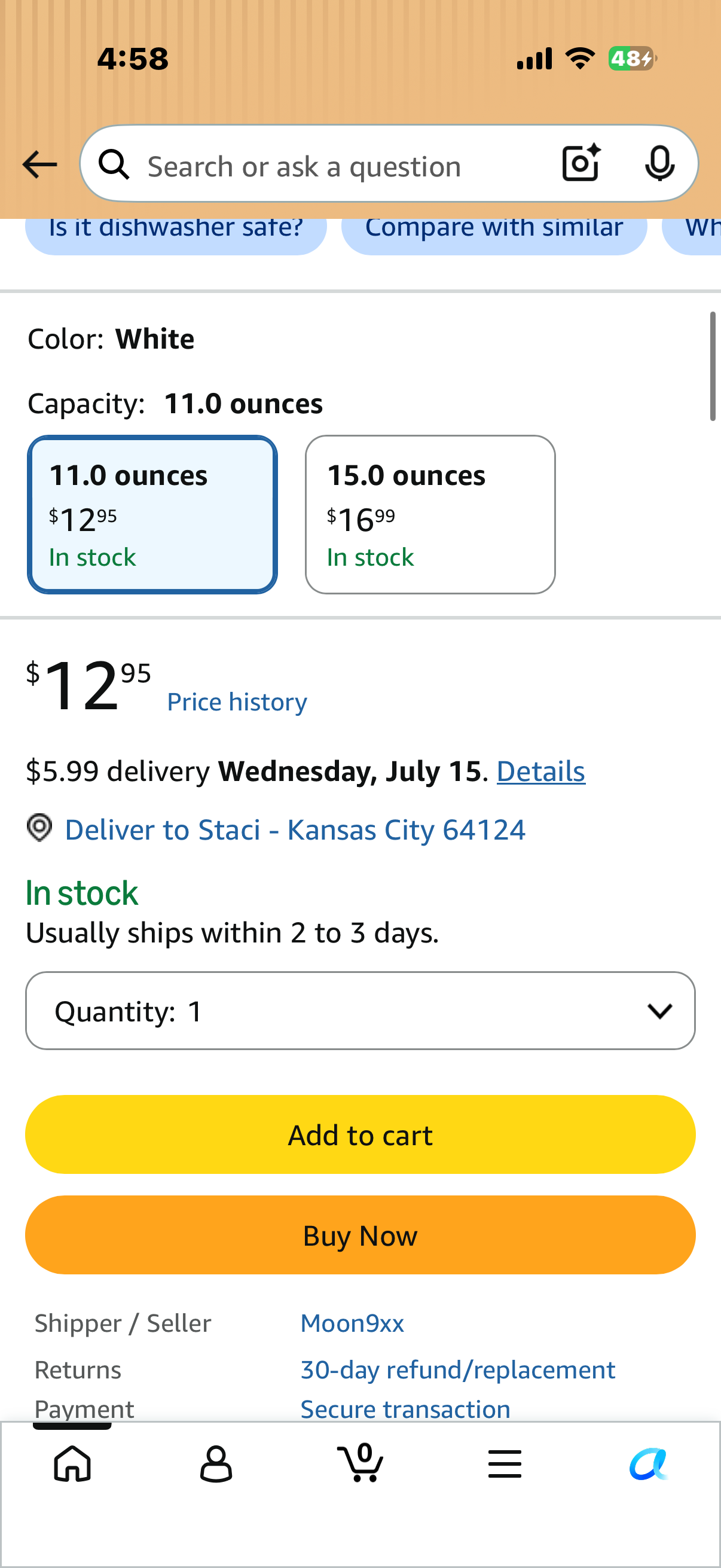
Task: Open the Quantity dropdown
Action: coord(360,1011)
